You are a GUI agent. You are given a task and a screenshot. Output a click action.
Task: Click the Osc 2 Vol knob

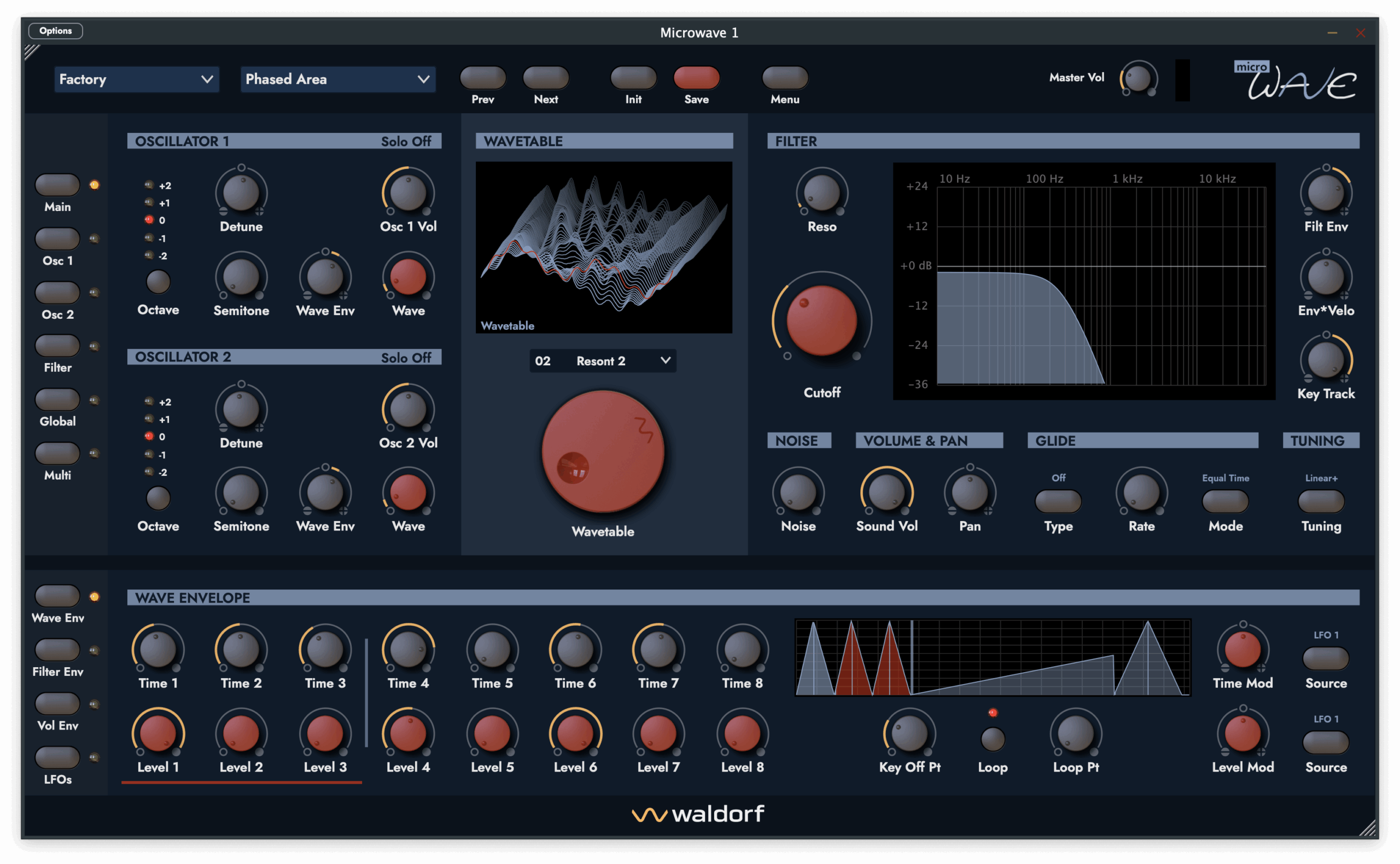(408, 409)
